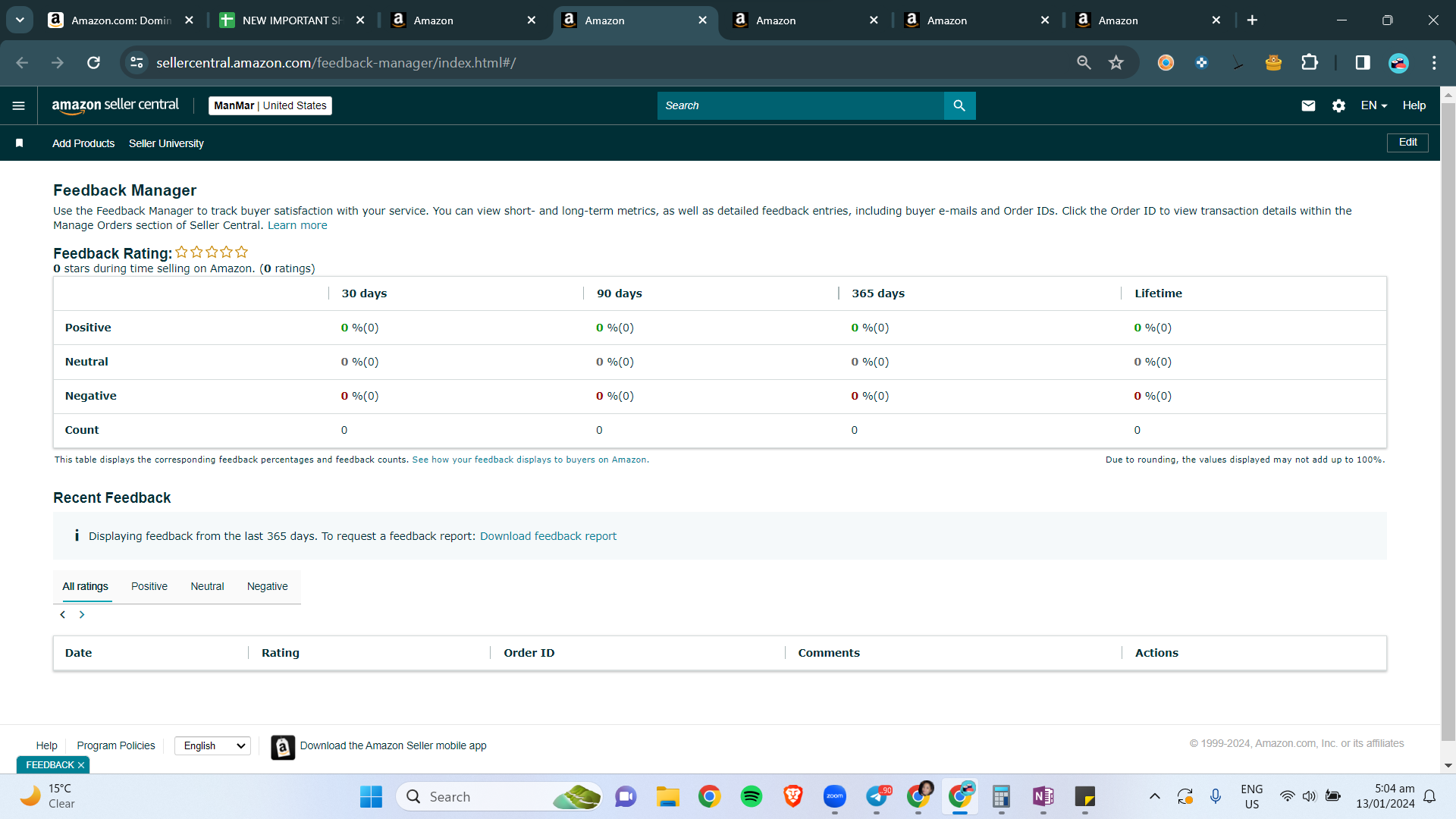
Task: Open Chrome zoom magnifier in address bar
Action: pyautogui.click(x=1084, y=63)
